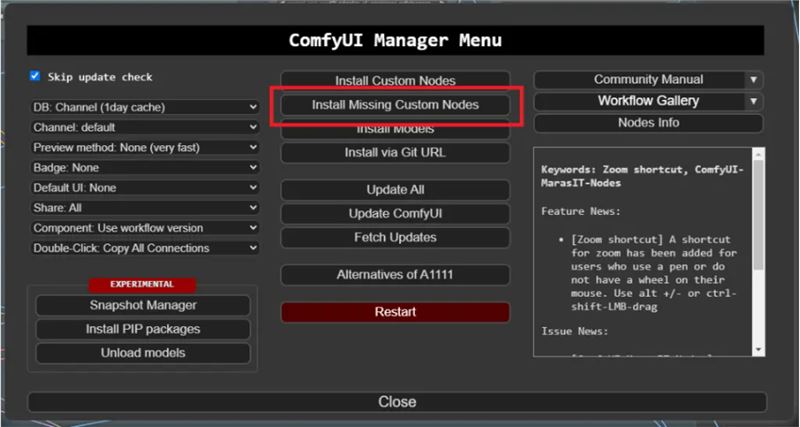Click the Issue News: heading text
The image size is (800, 427).
(574, 331)
